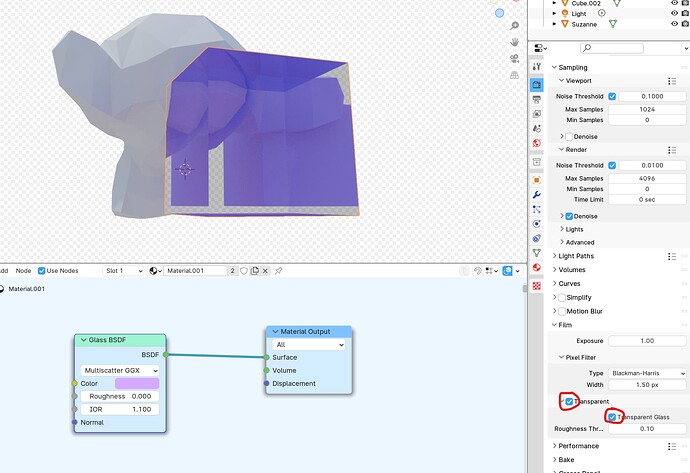Viewport: 690px width, 473px height.
Task: Click the Glass BSDF IOR field
Action: point(120,410)
